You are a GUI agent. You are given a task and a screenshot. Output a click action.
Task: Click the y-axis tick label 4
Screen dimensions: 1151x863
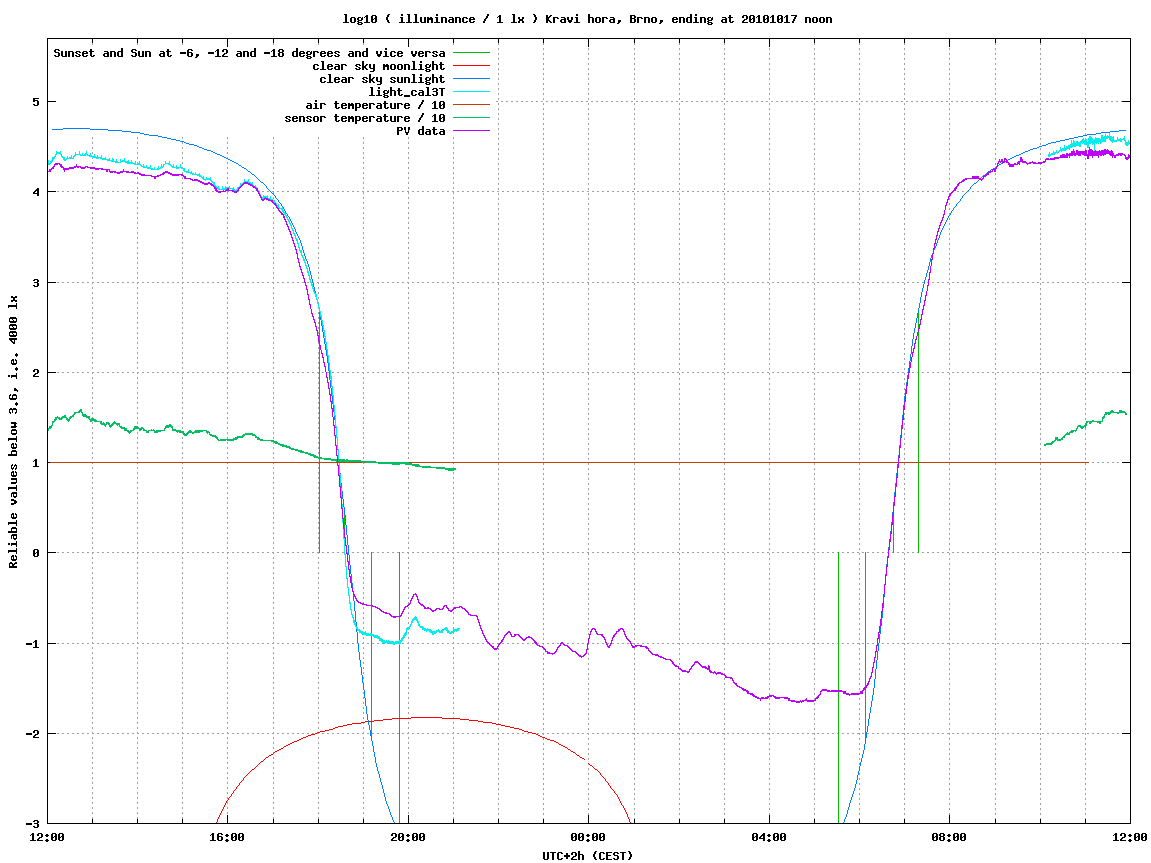click(x=36, y=192)
